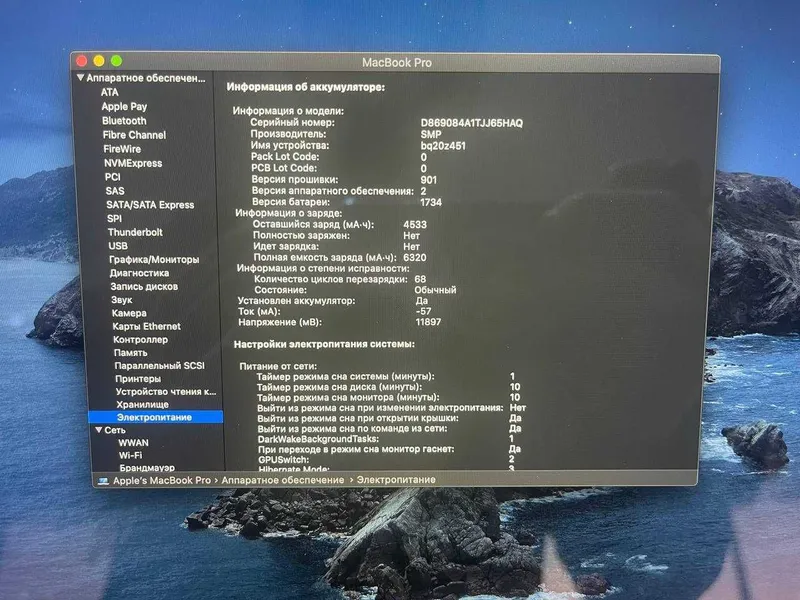Click the manufacturer value SMP
This screenshot has width=800, height=600.
(x=431, y=134)
